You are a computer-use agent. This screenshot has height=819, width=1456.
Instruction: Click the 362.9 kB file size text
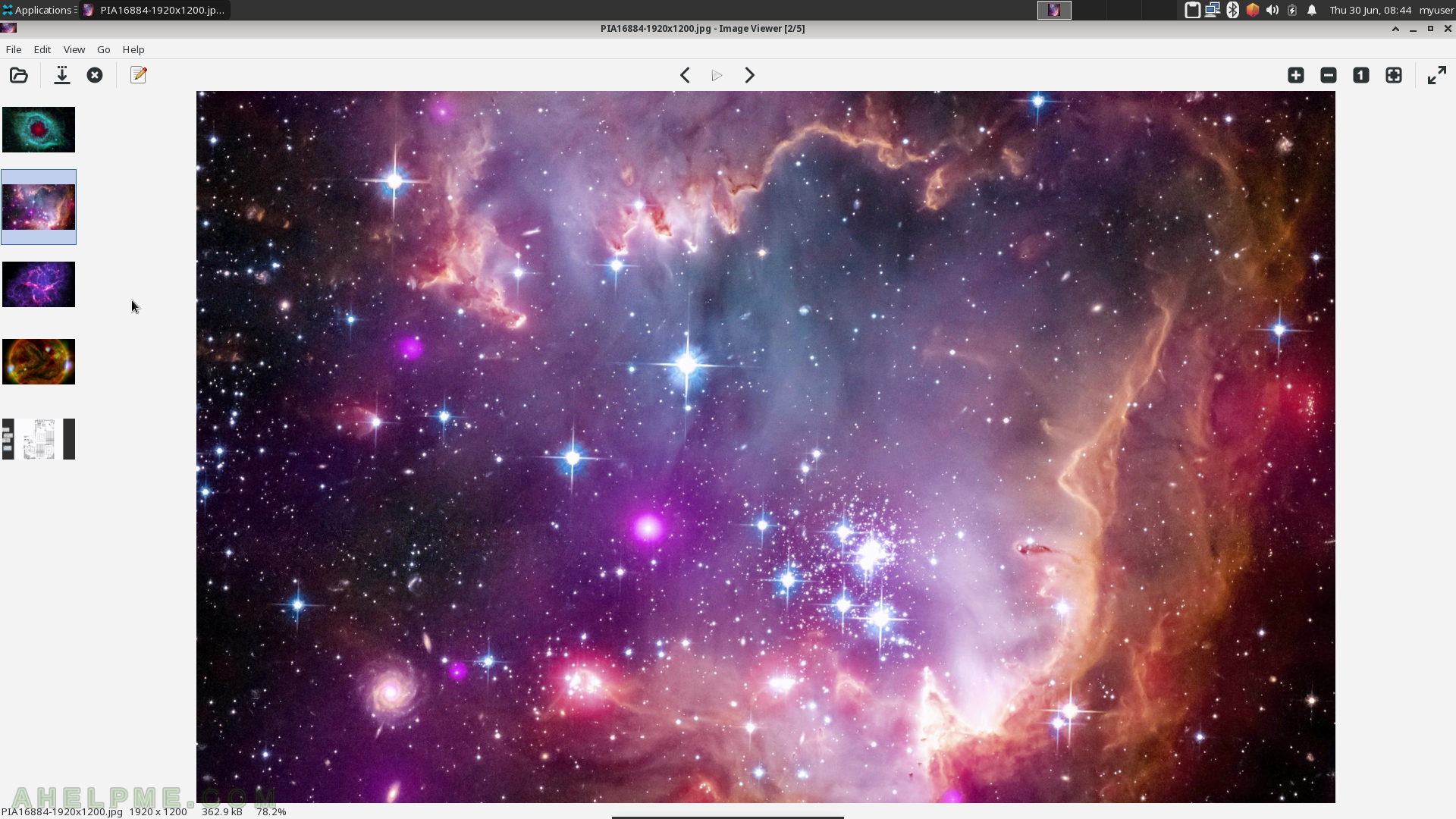222,811
